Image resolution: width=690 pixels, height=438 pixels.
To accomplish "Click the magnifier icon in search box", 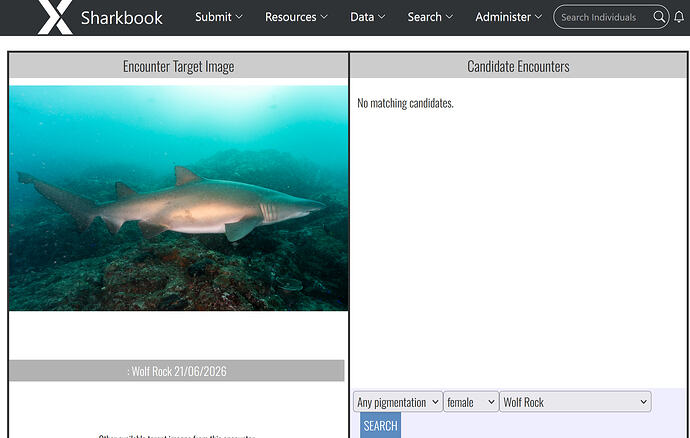I will tap(659, 17).
